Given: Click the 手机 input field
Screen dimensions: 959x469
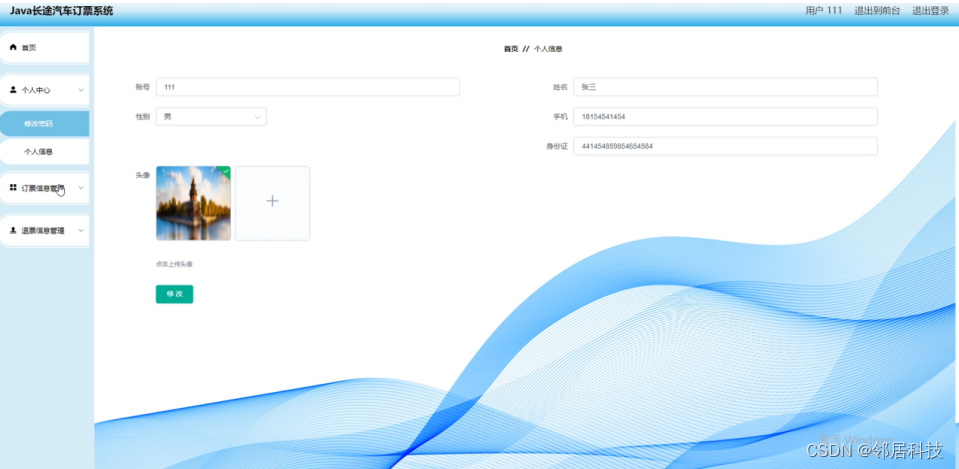Looking at the screenshot, I should coord(725,117).
